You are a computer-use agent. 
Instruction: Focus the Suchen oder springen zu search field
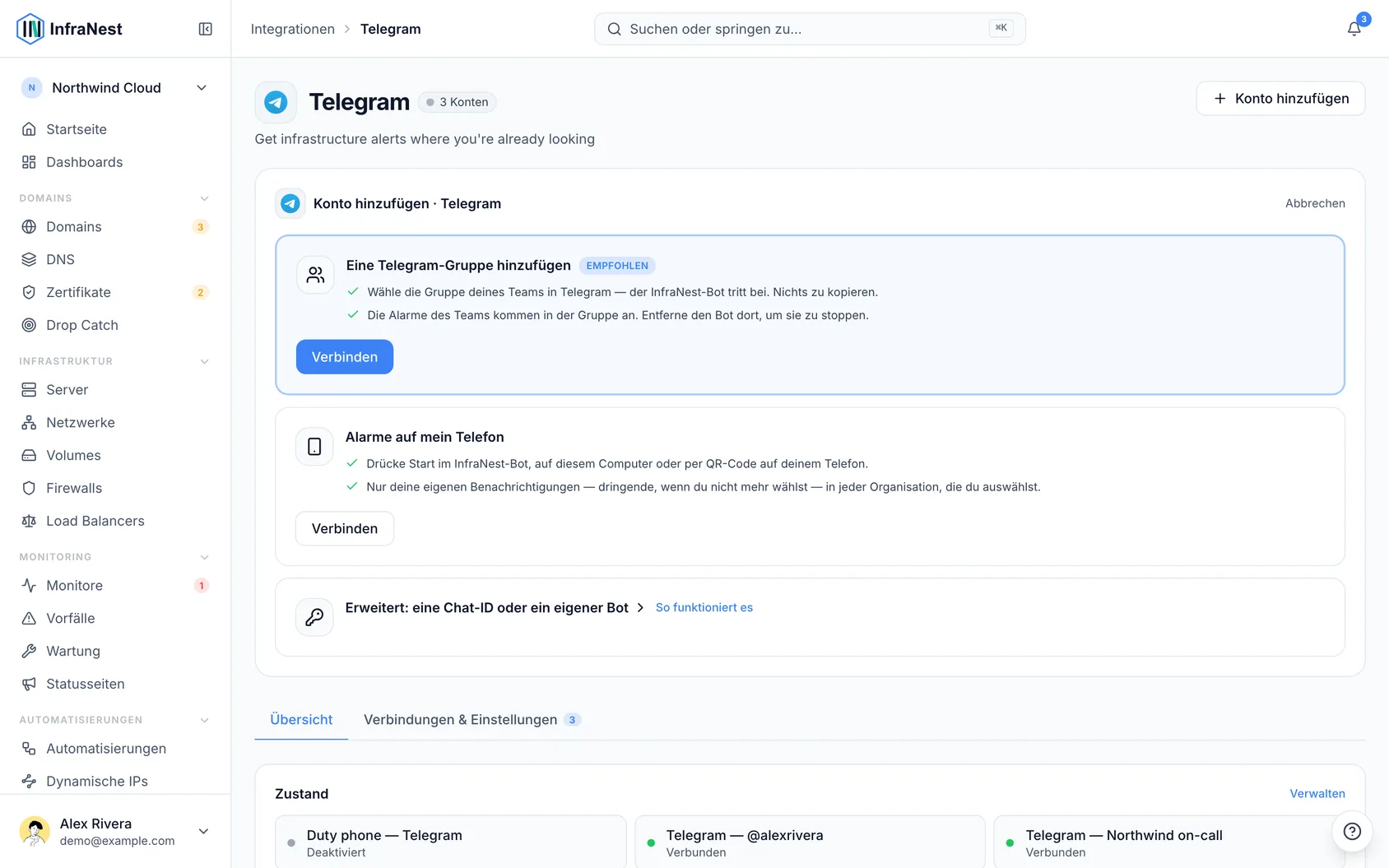(x=810, y=29)
